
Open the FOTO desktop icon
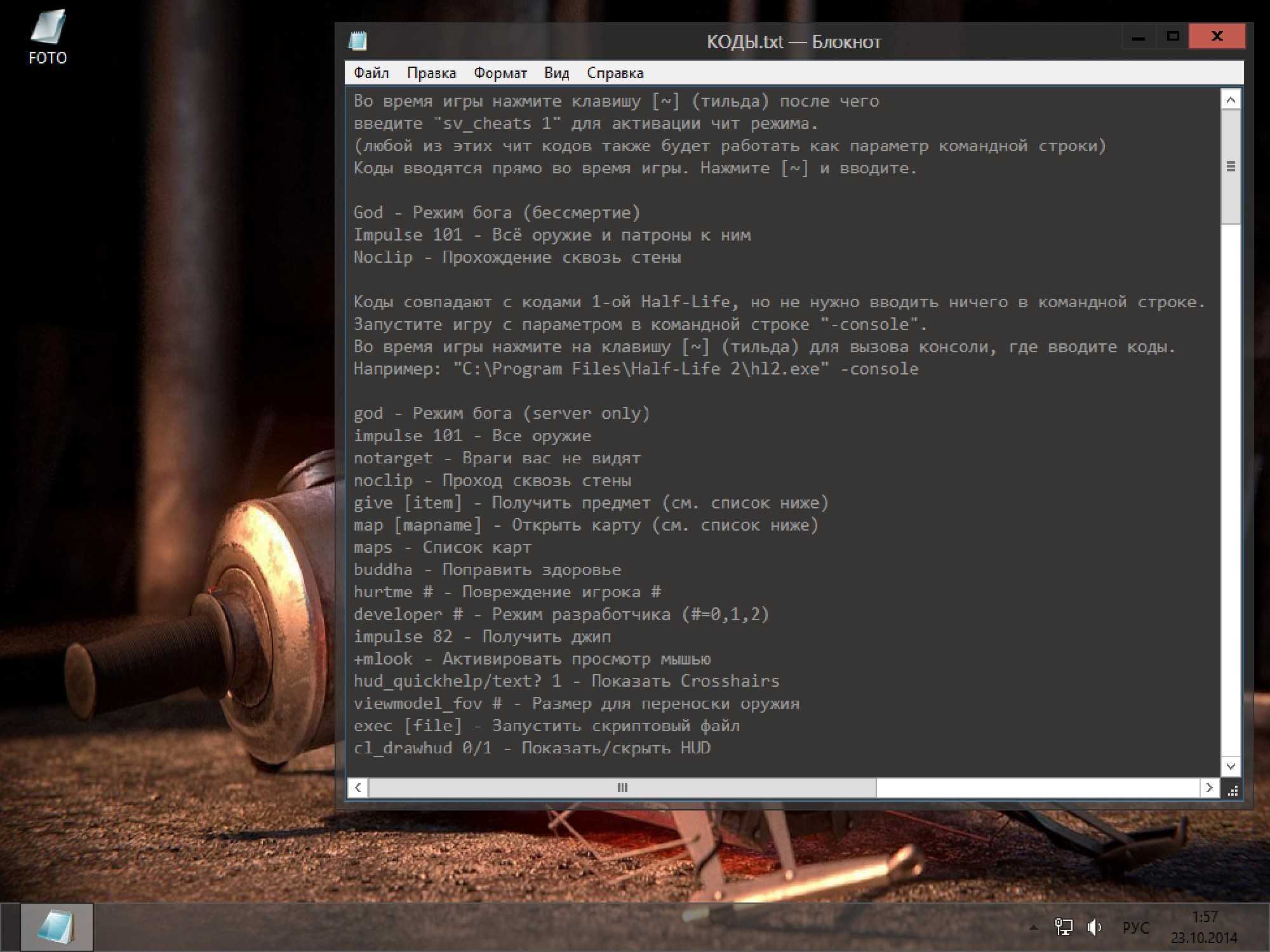[x=48, y=37]
